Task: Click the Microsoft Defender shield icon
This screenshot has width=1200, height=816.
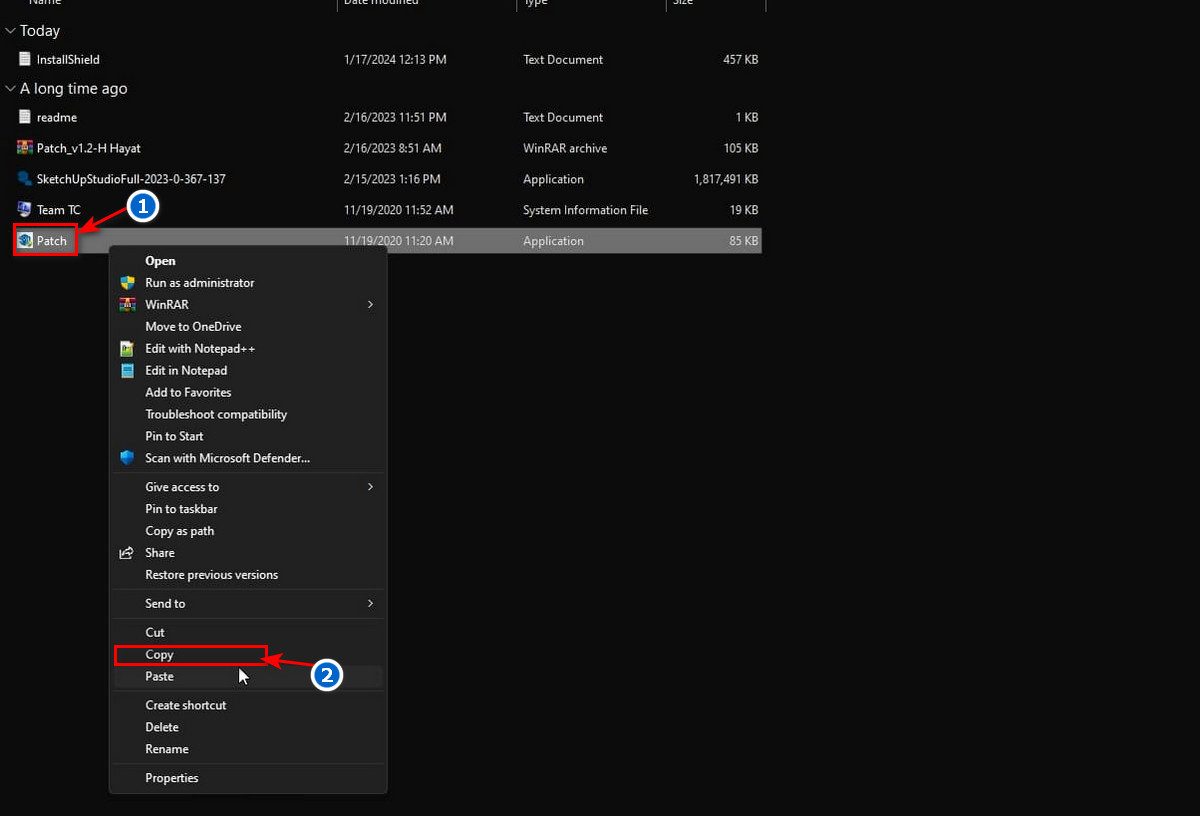Action: (x=127, y=458)
